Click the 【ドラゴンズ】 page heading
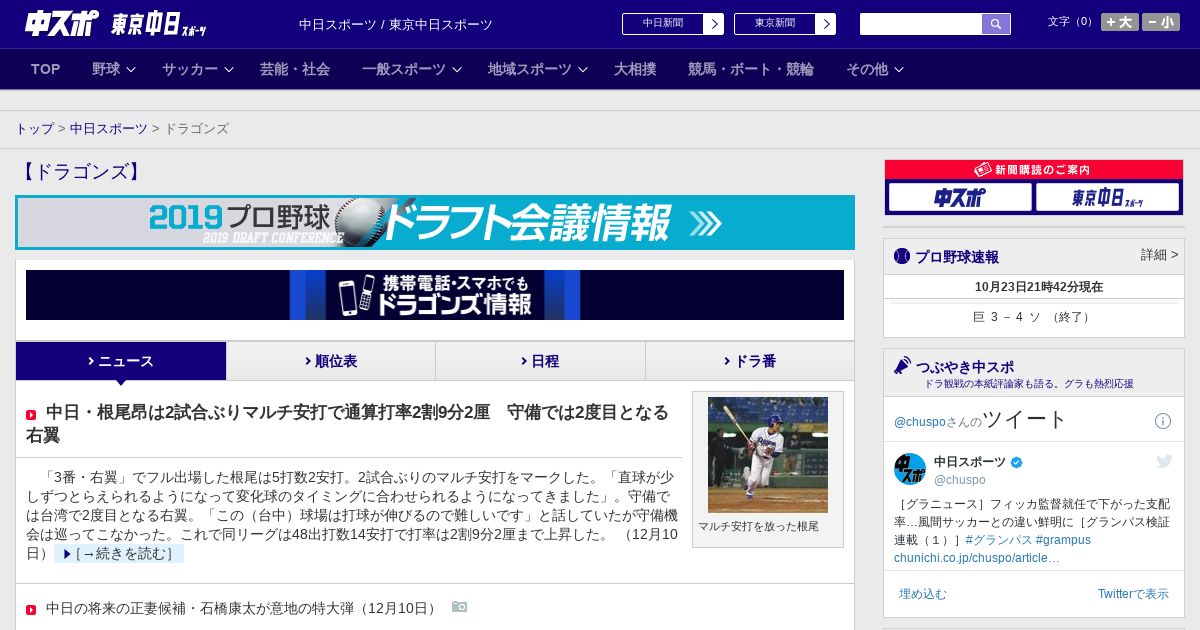Screen dimensions: 1200x630 (82, 172)
